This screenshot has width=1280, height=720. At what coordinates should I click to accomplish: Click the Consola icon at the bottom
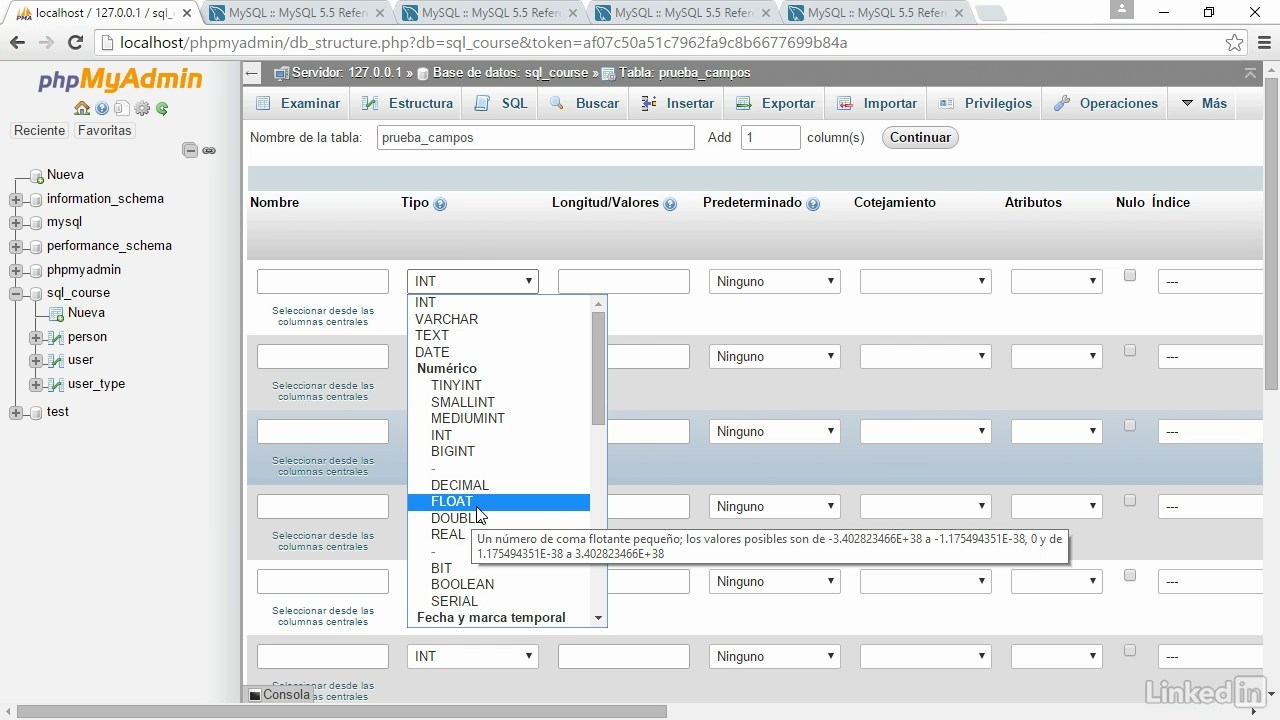click(255, 695)
